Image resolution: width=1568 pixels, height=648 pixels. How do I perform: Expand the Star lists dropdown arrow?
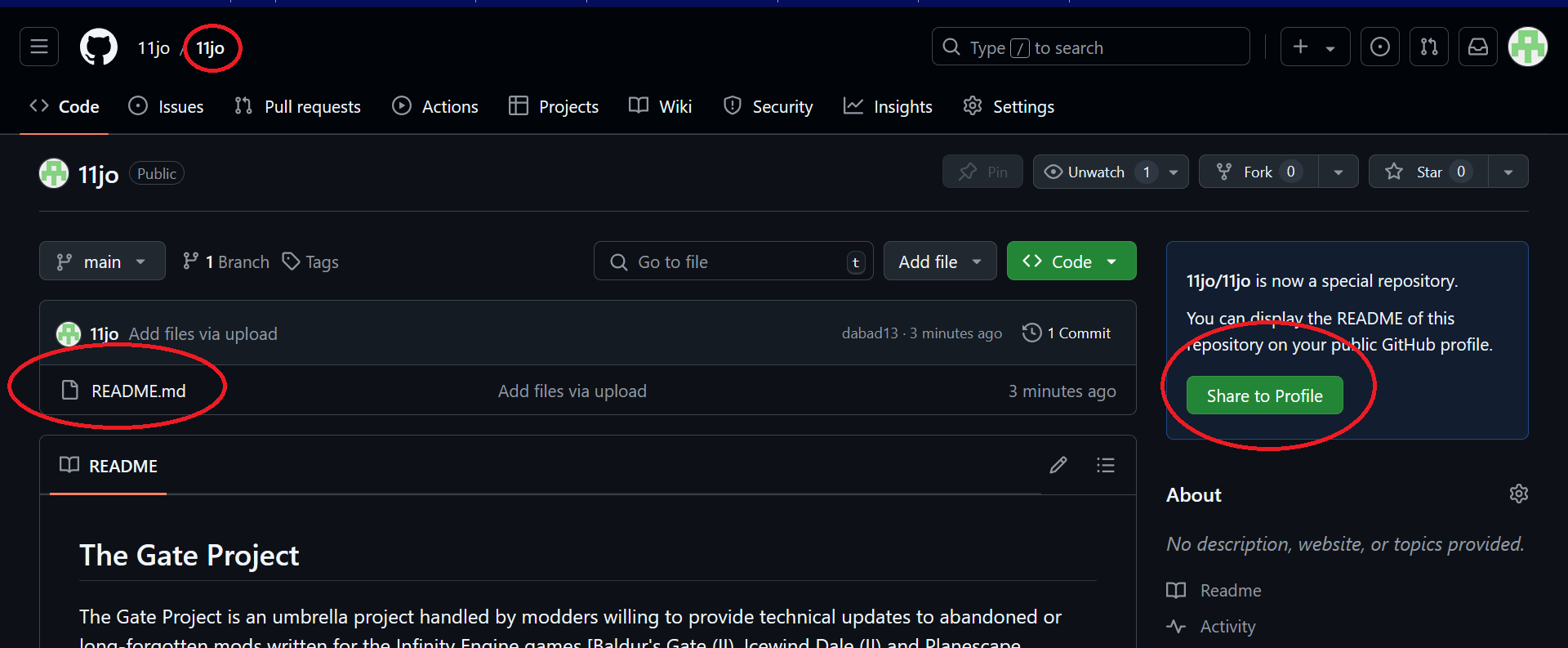[x=1508, y=172]
